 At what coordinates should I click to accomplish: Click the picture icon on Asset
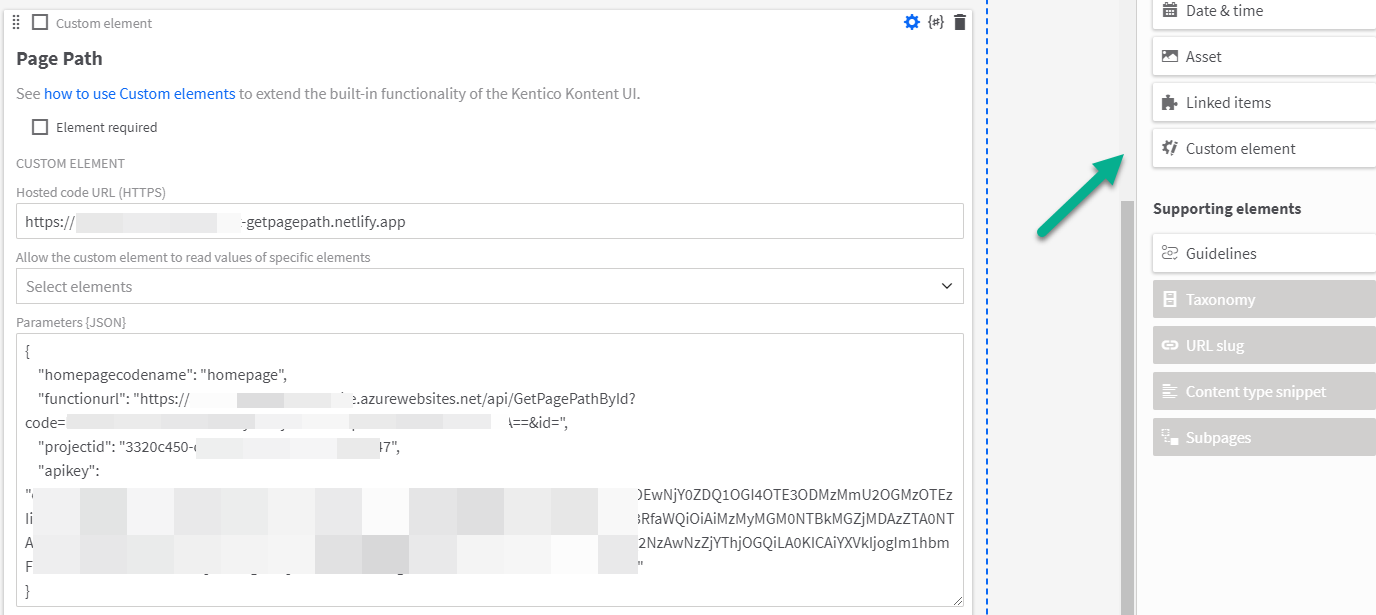pyautogui.click(x=1168, y=56)
